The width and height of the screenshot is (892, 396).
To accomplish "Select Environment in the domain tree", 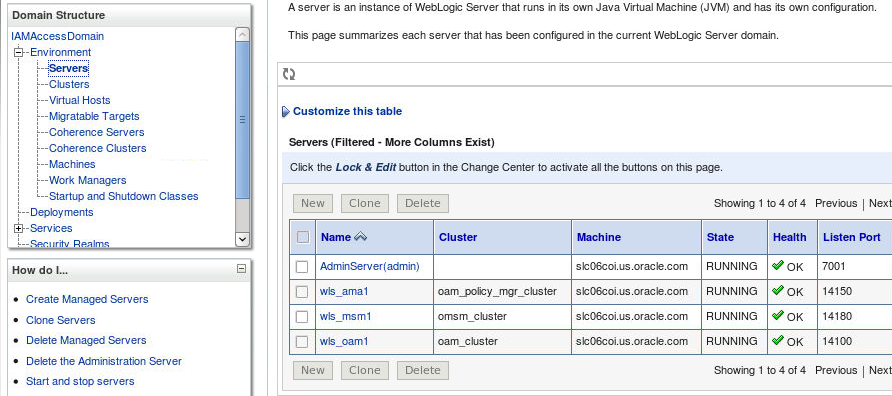I will coord(60,52).
